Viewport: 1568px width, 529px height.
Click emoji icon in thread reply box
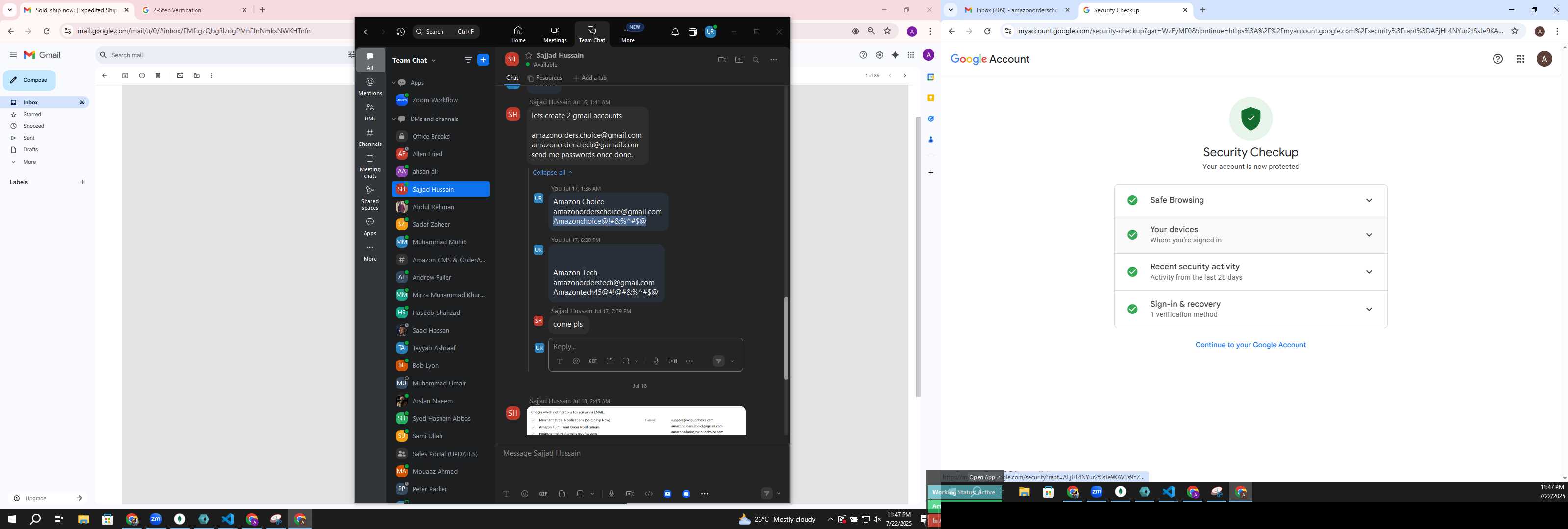click(x=576, y=361)
